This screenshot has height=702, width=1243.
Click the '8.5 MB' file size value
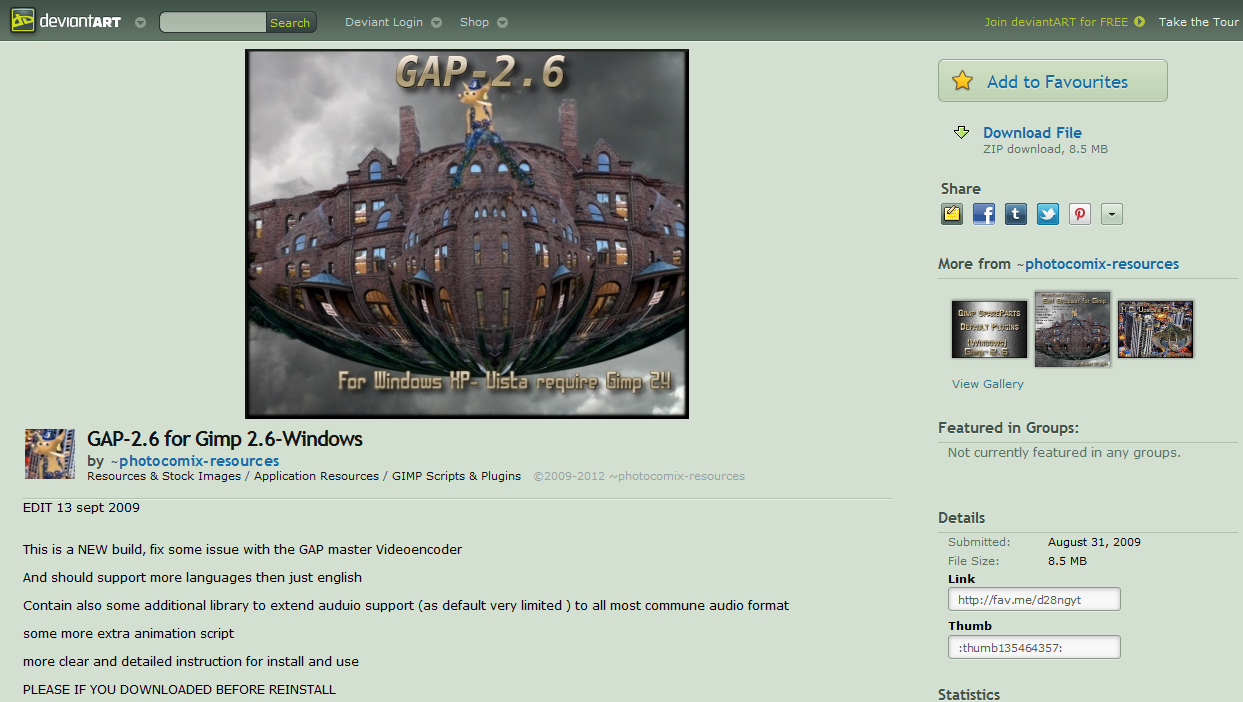point(1067,561)
